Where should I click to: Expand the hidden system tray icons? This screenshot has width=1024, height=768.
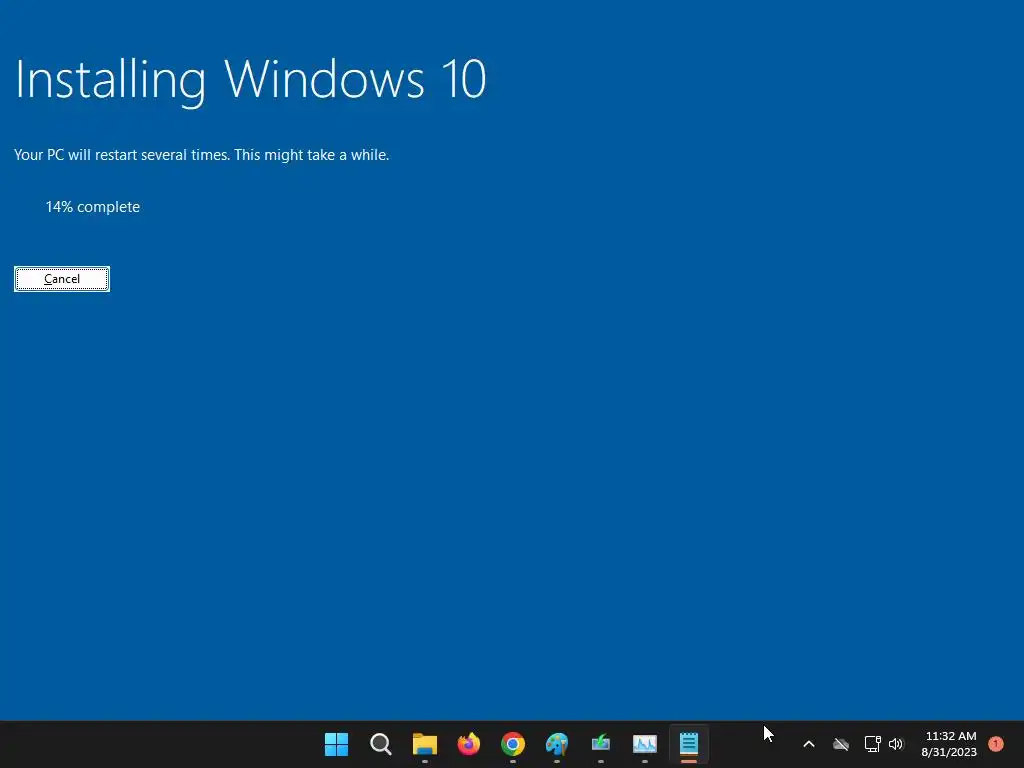click(x=808, y=744)
